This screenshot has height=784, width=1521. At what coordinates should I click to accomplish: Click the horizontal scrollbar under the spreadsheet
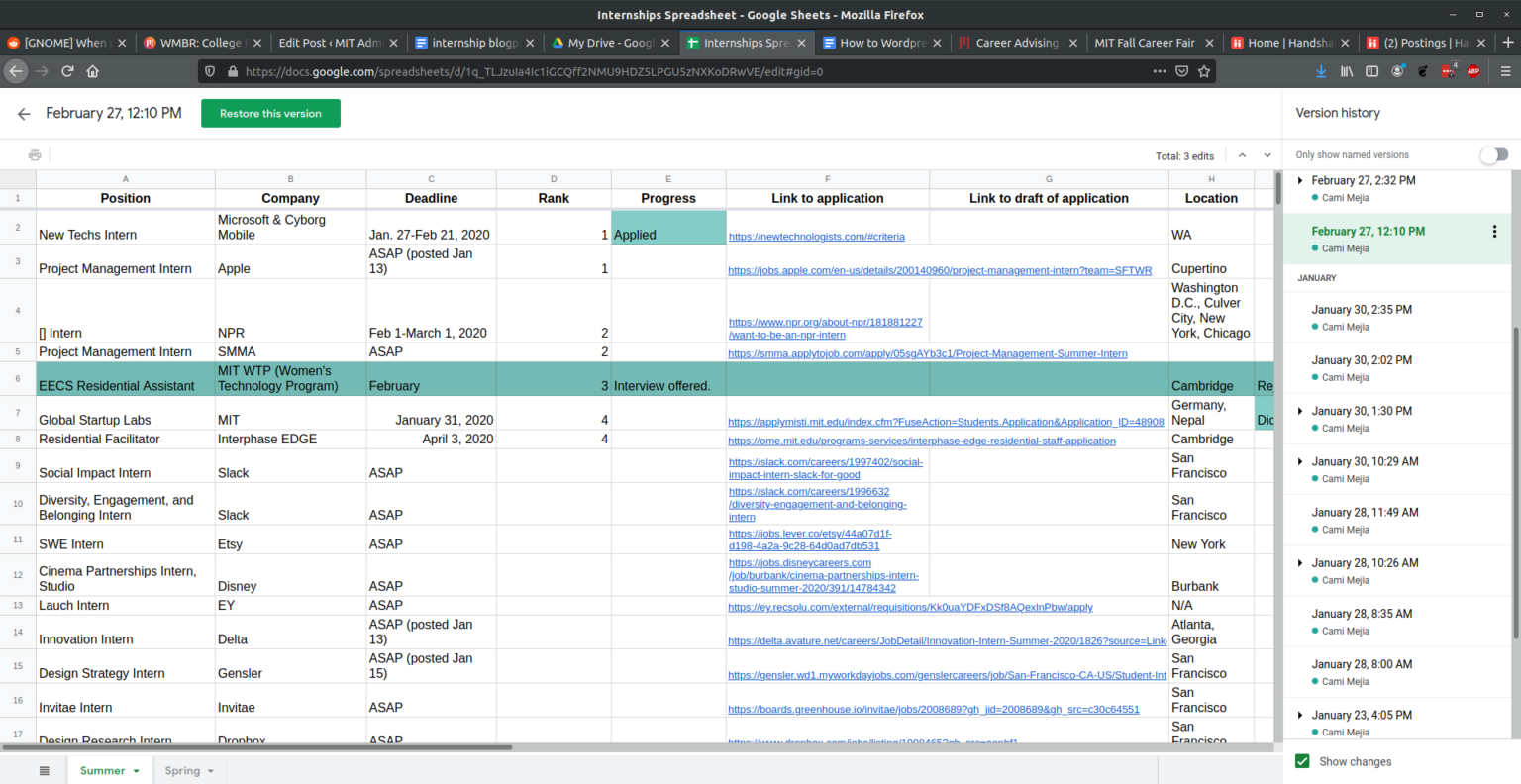pyautogui.click(x=257, y=747)
